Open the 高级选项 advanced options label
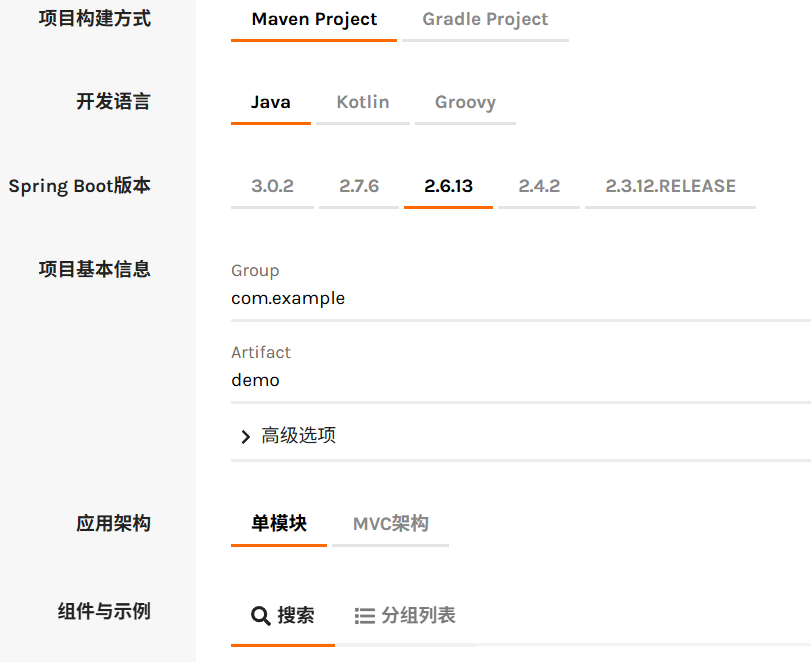The width and height of the screenshot is (811, 662). 298,435
